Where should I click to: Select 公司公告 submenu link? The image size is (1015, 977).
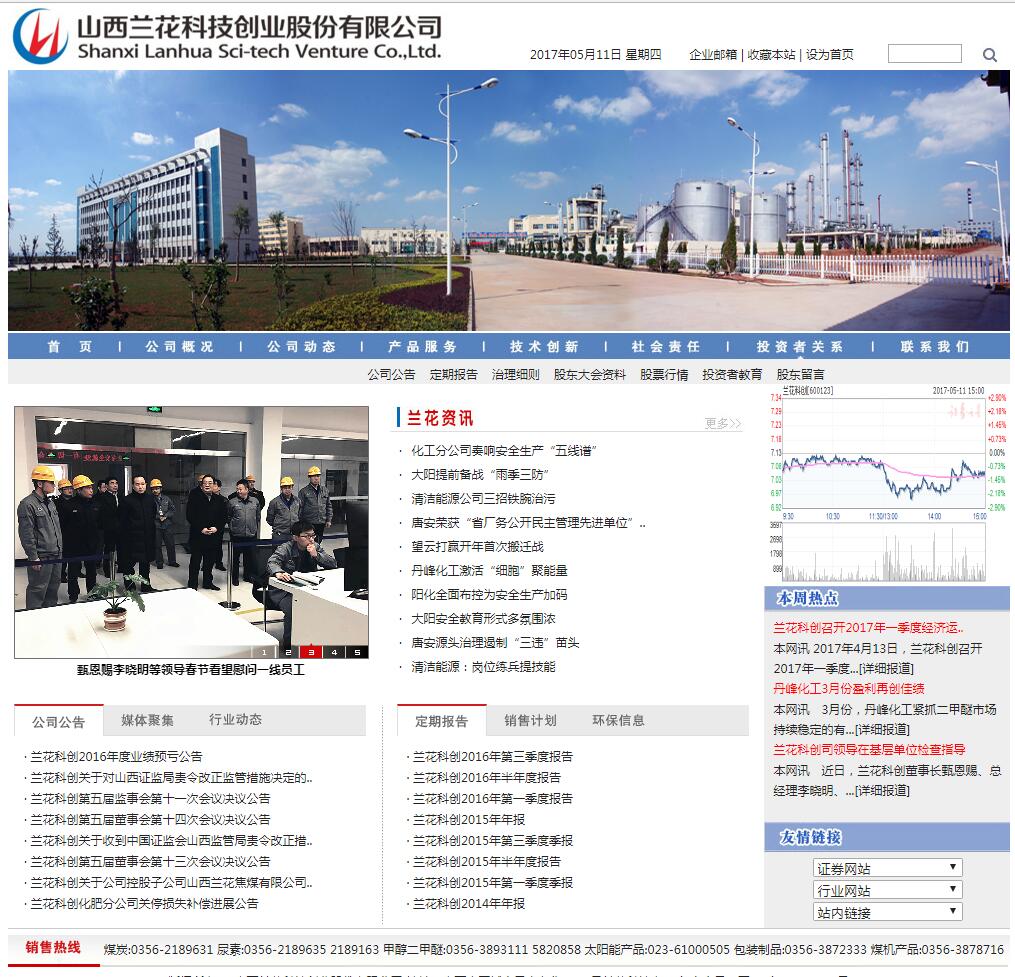tap(391, 374)
